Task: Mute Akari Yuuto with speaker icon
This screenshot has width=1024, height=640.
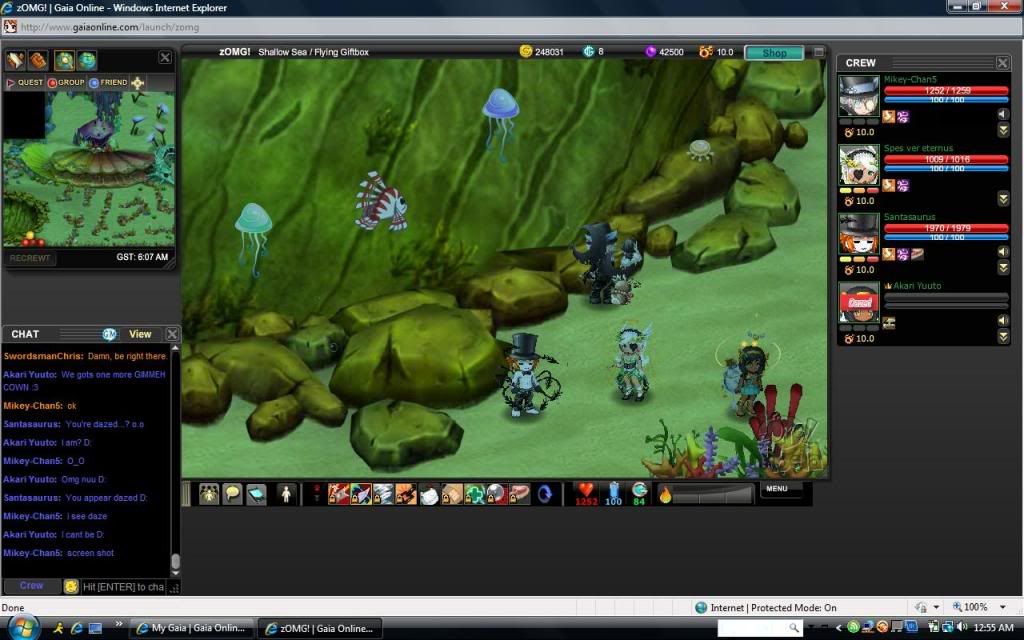Action: point(1003,320)
